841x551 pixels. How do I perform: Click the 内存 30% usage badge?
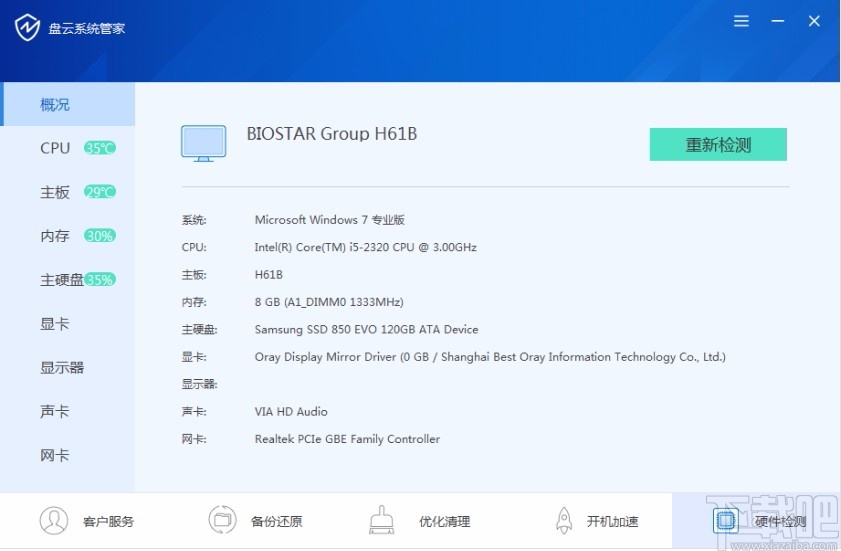point(100,236)
